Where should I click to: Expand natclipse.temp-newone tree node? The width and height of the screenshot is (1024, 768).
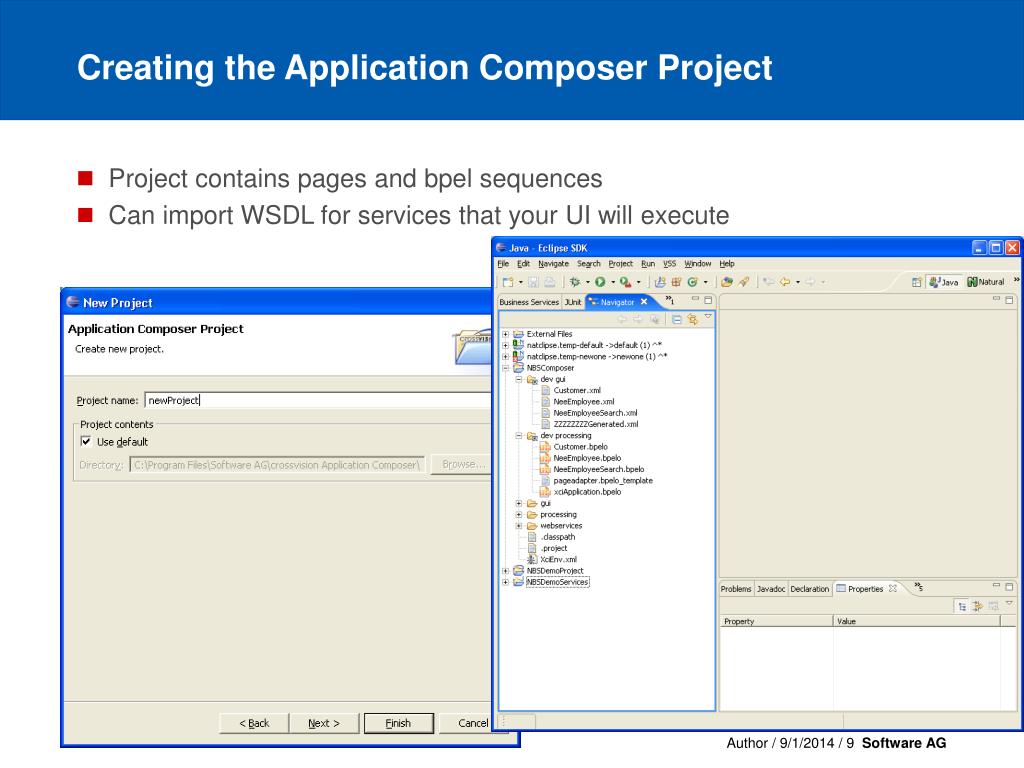pos(505,357)
